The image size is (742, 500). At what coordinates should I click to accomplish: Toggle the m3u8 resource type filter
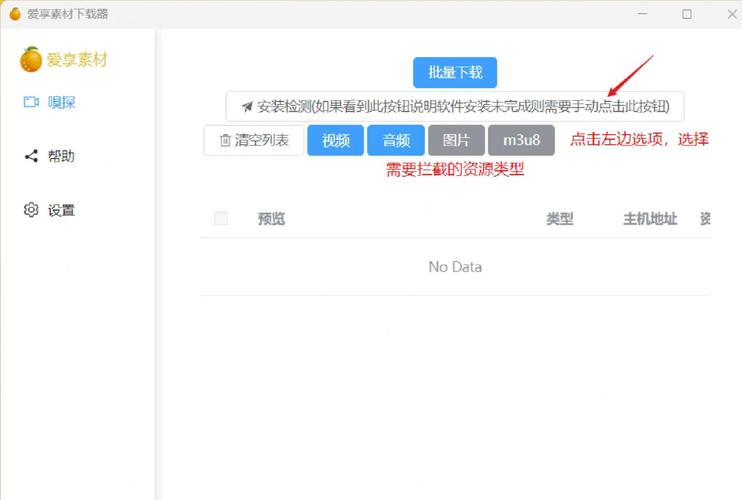pos(521,140)
